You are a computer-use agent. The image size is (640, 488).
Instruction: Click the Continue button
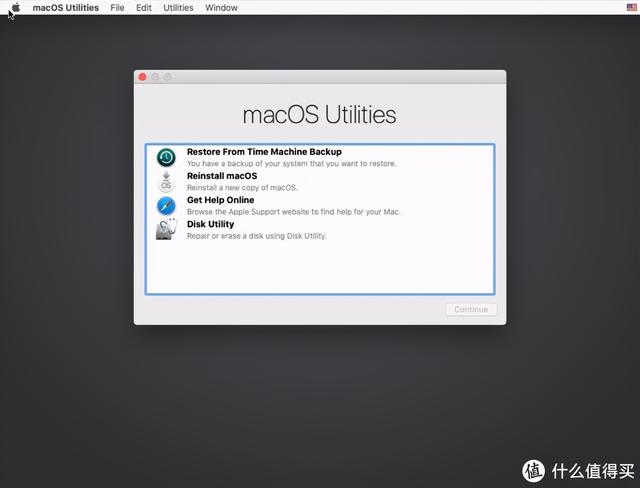pyautogui.click(x=471, y=309)
